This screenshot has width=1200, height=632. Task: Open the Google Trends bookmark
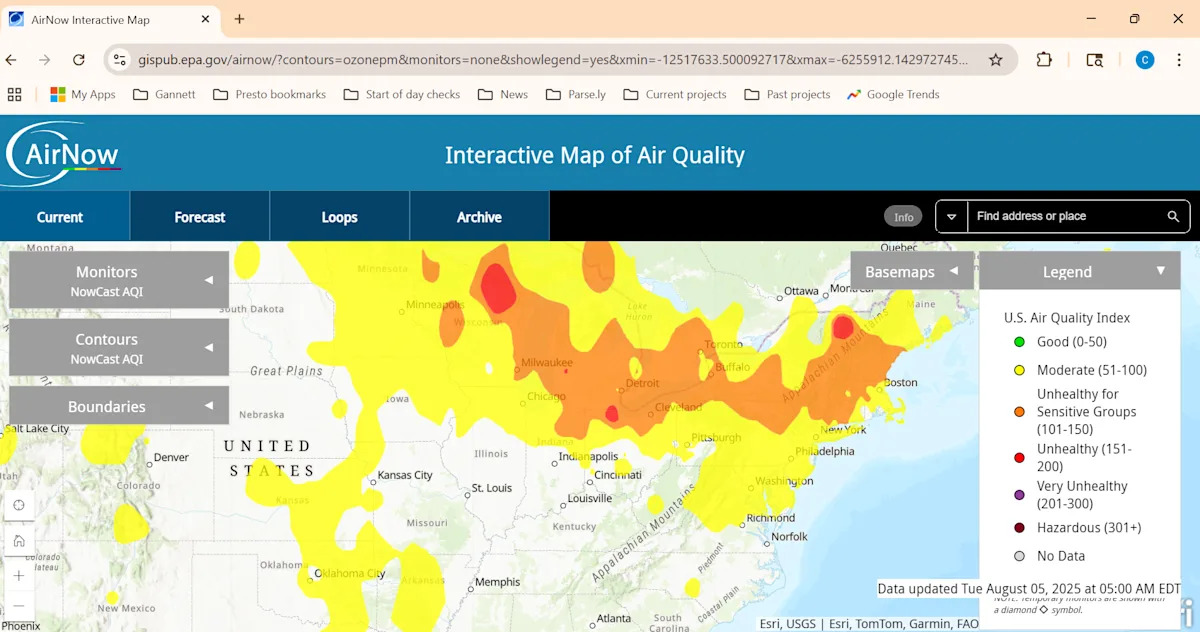(893, 94)
